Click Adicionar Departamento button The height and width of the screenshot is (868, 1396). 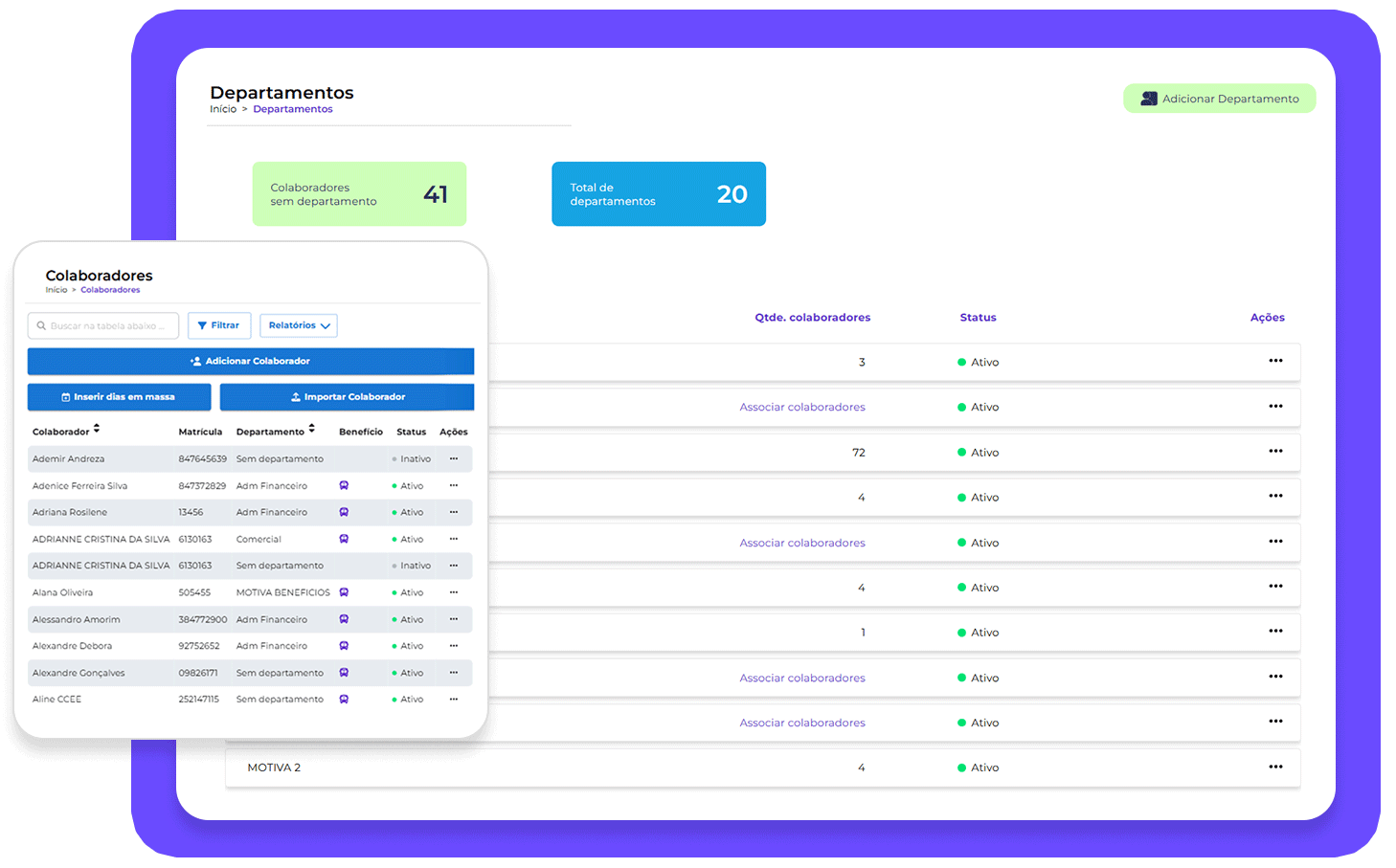click(x=1219, y=99)
